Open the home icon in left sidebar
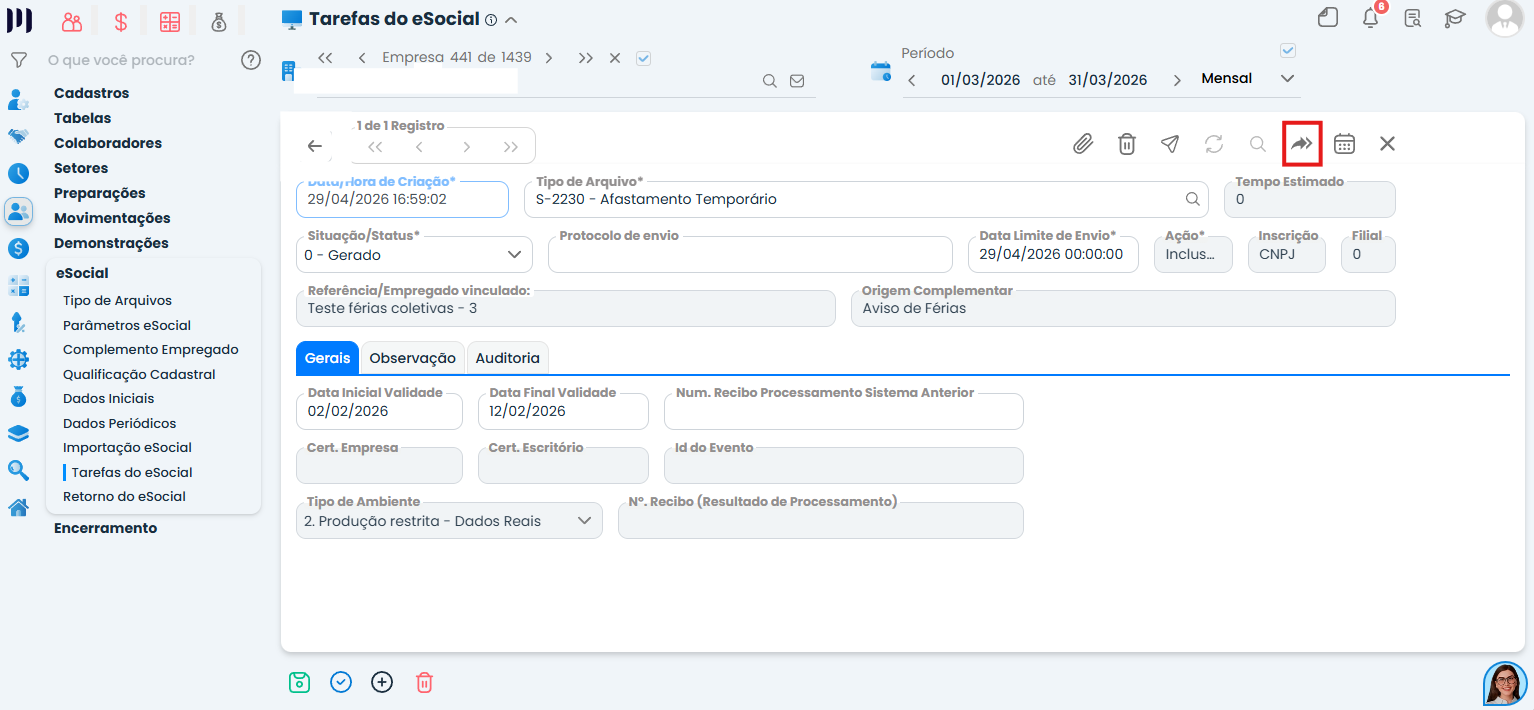 [x=18, y=508]
